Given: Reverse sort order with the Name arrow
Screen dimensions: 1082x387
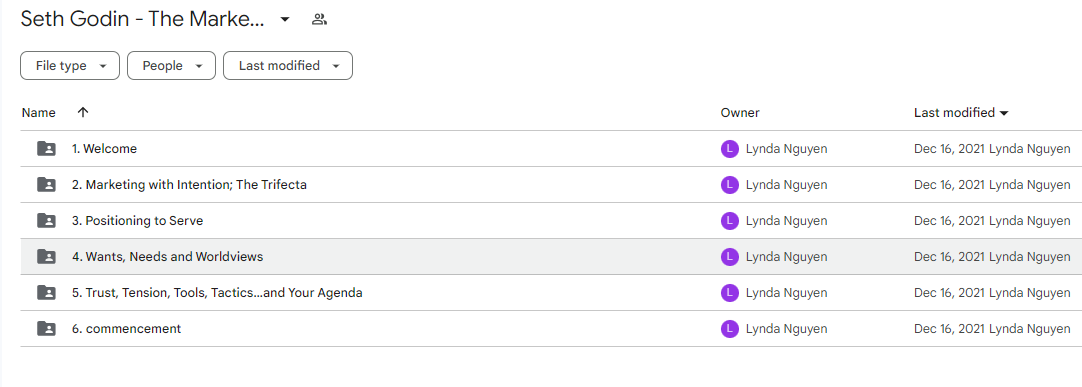Looking at the screenshot, I should coord(83,112).
